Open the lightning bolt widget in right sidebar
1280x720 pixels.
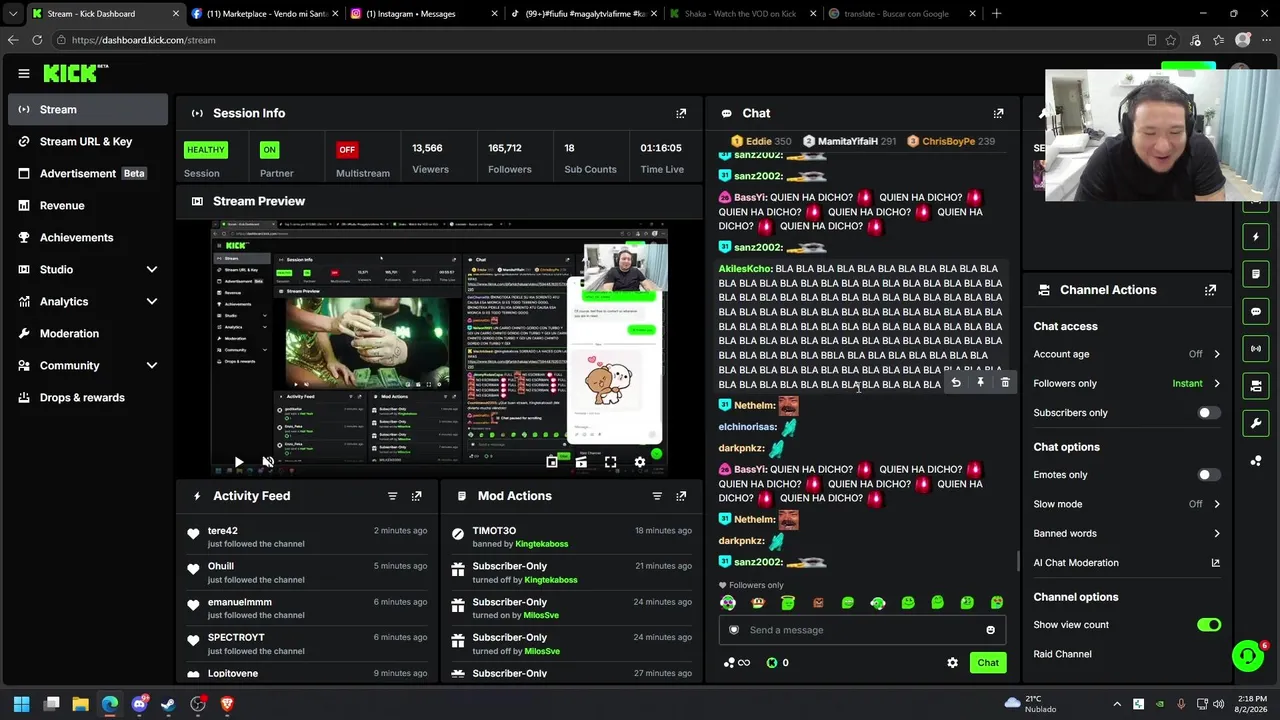coord(1256,237)
